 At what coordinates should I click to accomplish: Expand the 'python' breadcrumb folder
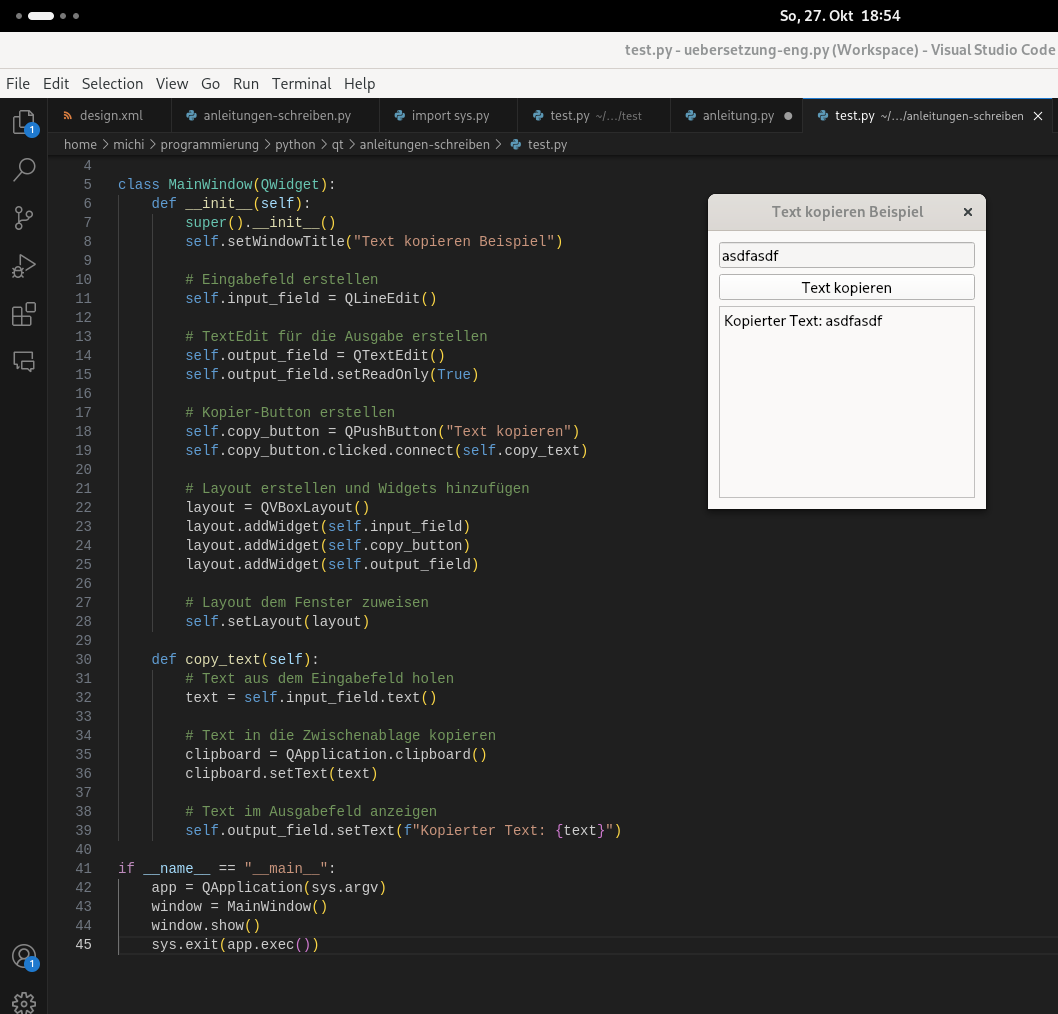click(x=295, y=144)
